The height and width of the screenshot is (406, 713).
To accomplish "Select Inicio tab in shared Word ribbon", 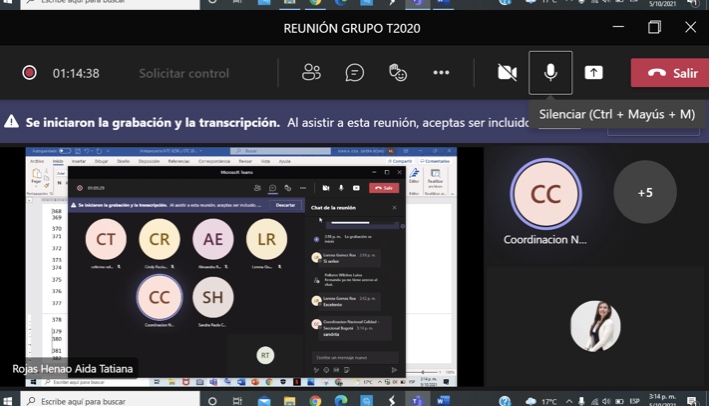I will pos(58,161).
